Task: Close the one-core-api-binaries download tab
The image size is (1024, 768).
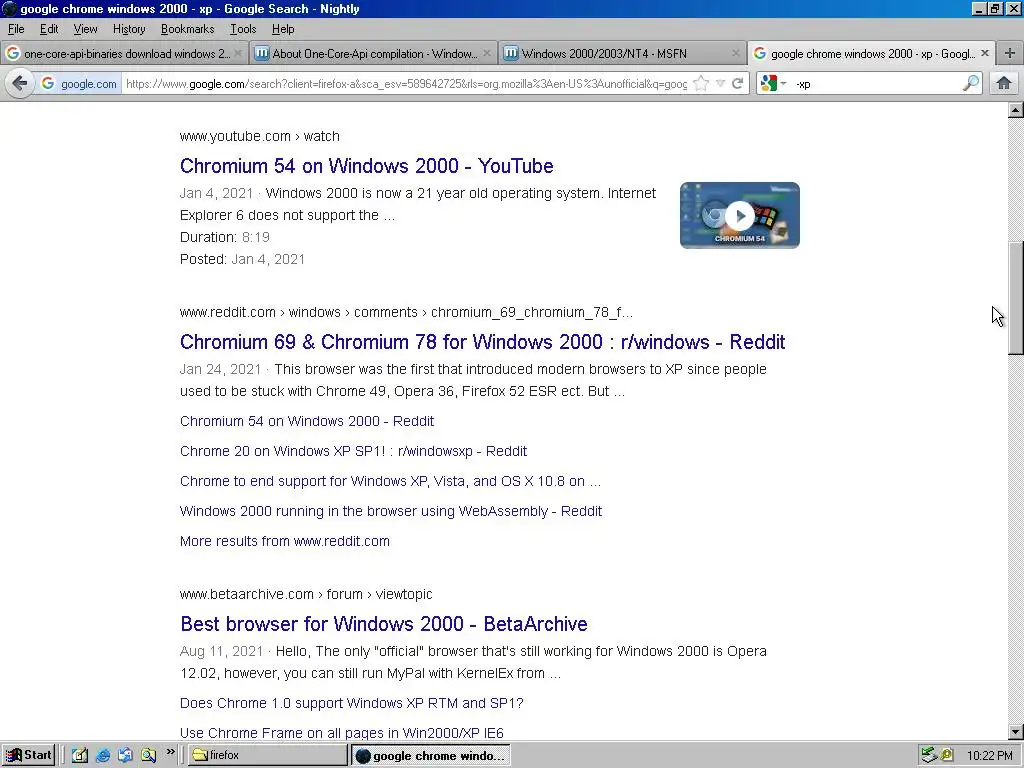Action: pyautogui.click(x=238, y=54)
